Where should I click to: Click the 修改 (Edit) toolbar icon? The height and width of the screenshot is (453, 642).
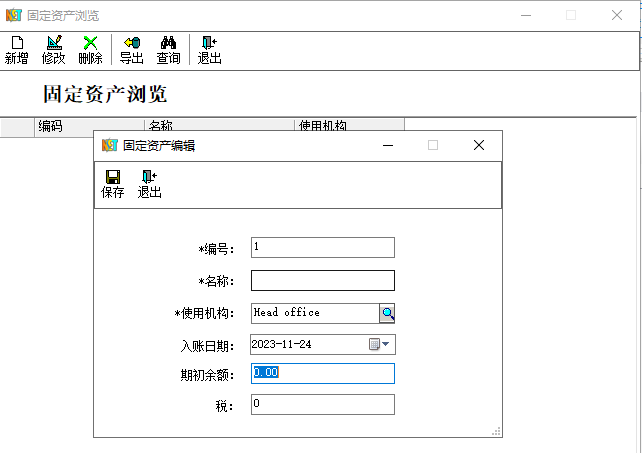click(x=54, y=49)
